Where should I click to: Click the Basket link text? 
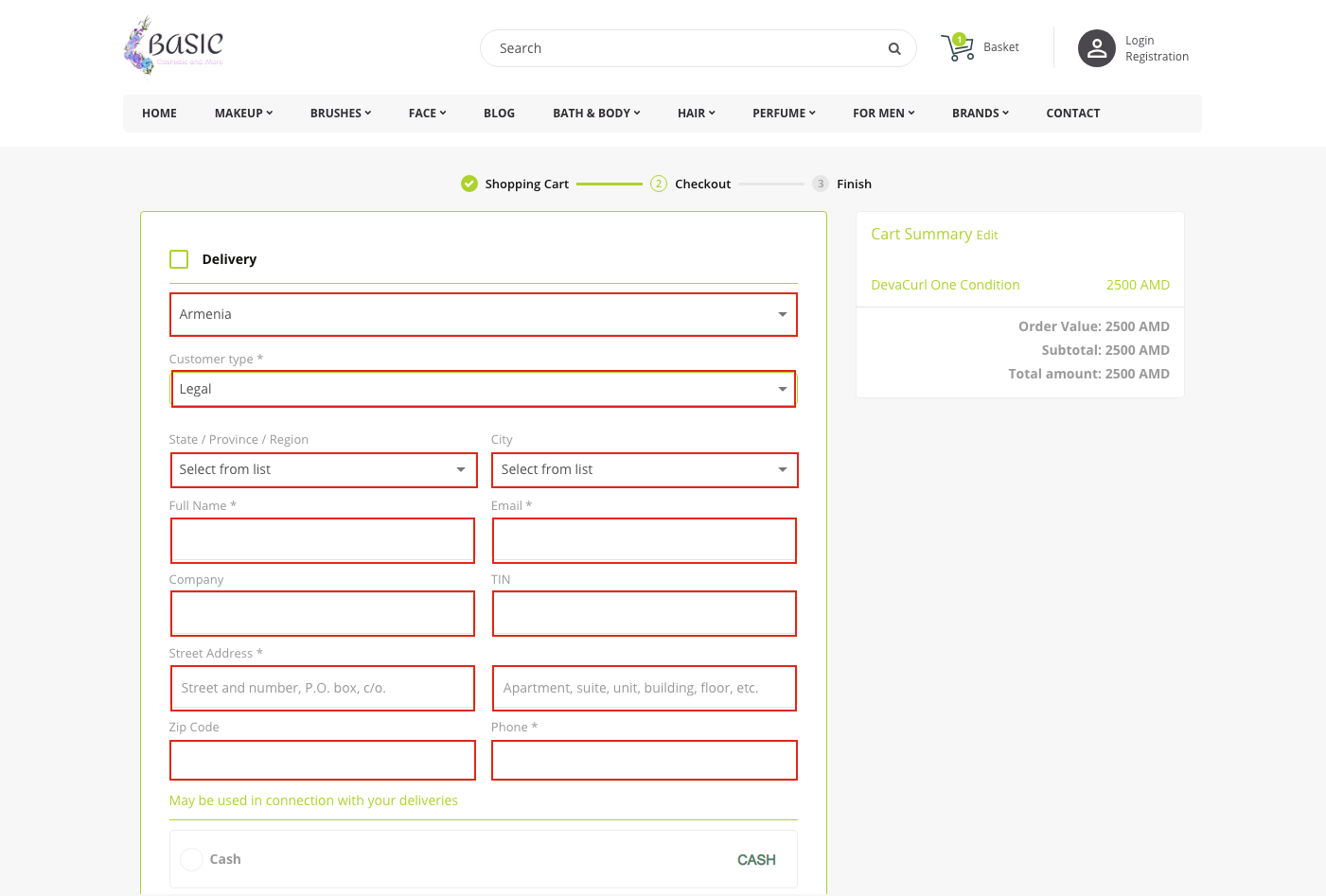pyautogui.click(x=1001, y=47)
